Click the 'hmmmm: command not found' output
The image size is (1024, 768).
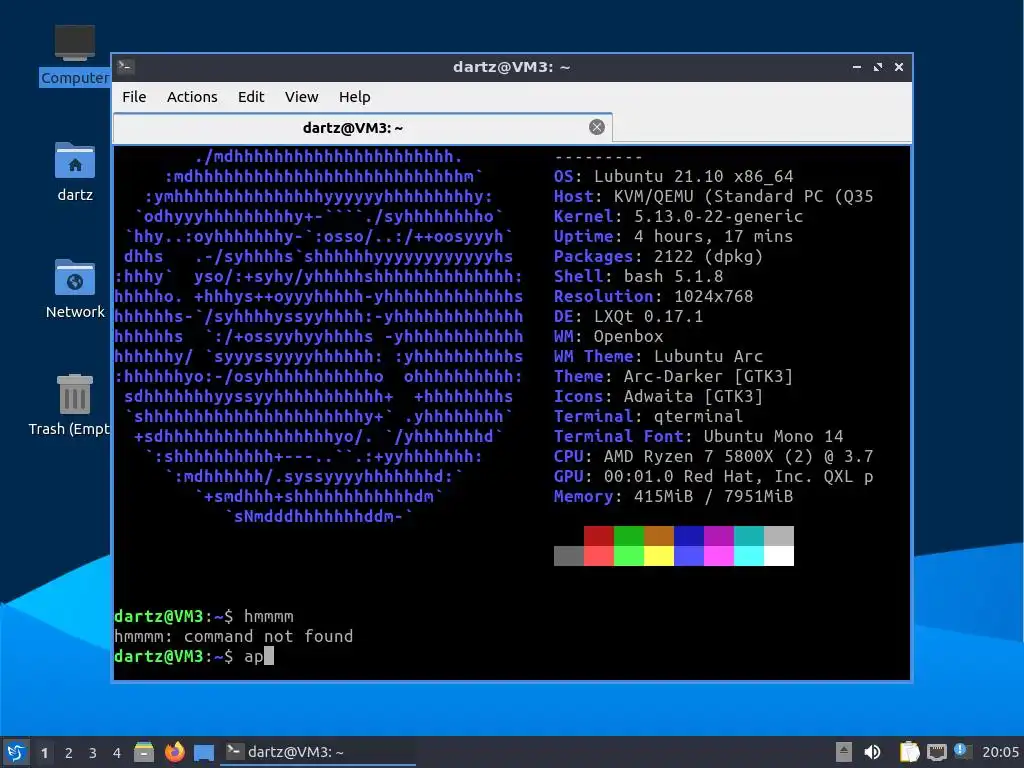coord(234,636)
